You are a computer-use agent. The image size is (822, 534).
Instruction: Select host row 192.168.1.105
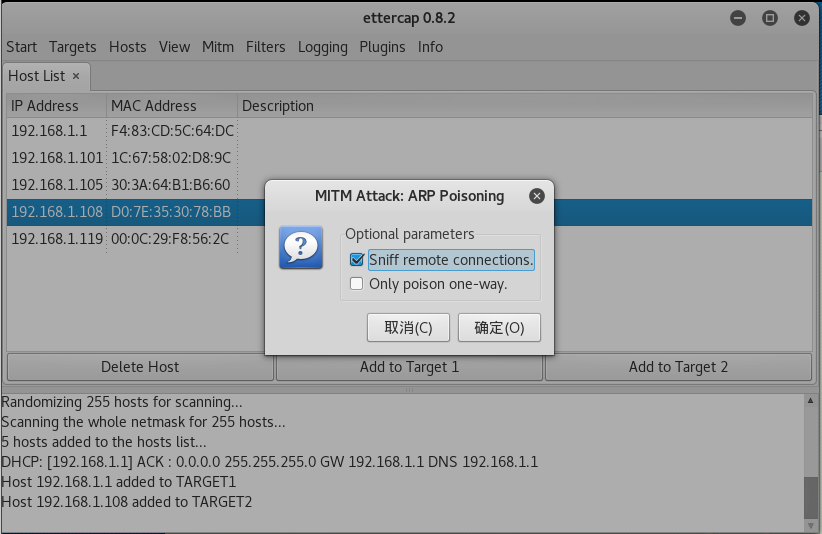pyautogui.click(x=409, y=185)
